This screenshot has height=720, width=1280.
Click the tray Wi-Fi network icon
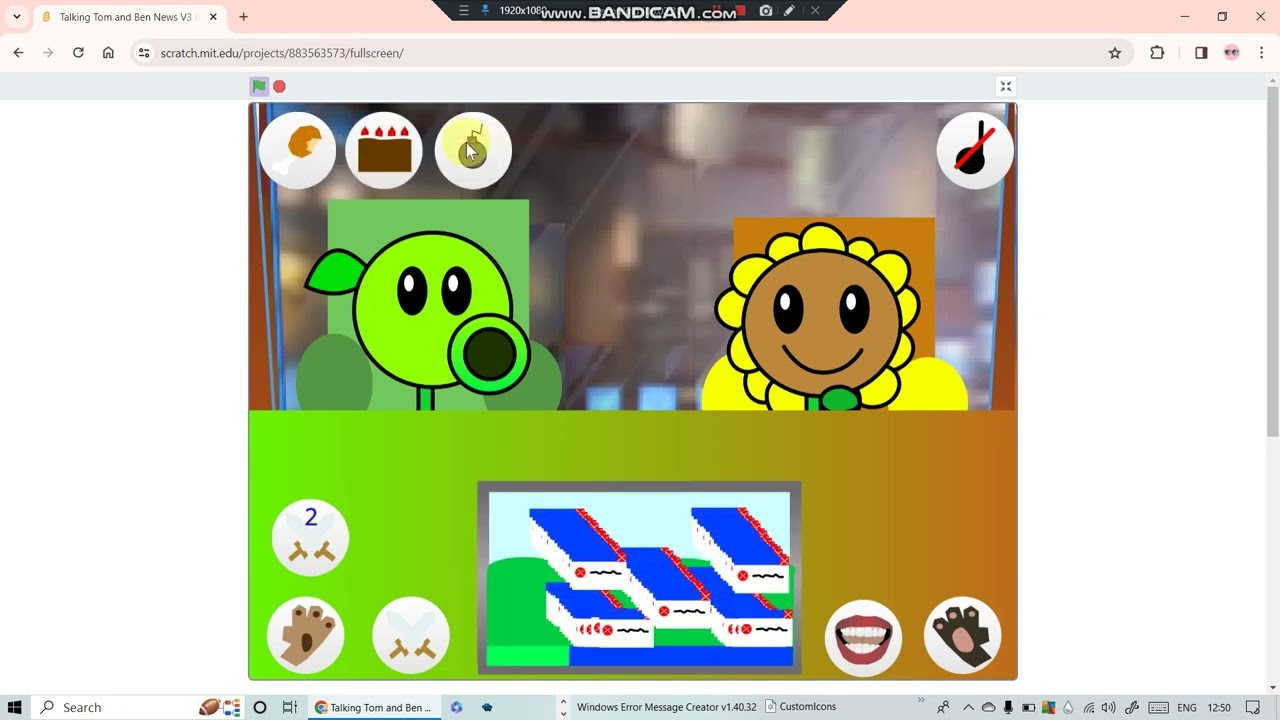[x=1089, y=707]
